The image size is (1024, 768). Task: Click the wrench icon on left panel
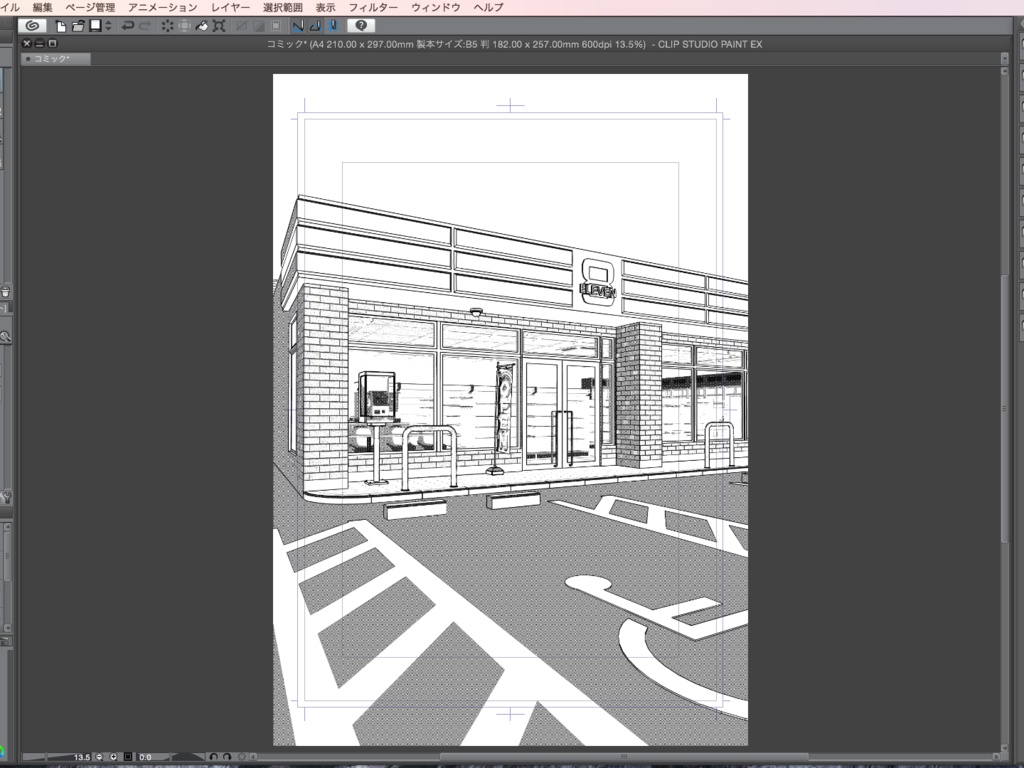[6, 496]
